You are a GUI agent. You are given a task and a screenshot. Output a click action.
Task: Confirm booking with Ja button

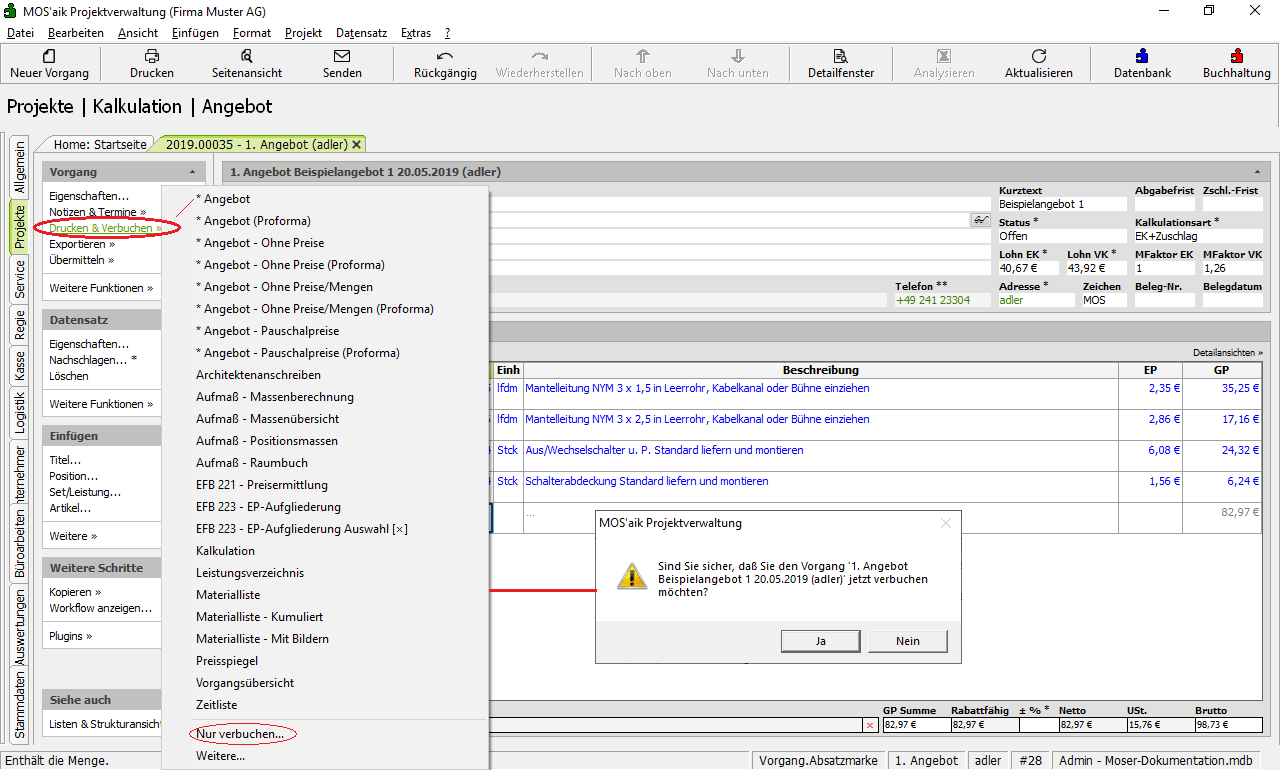(820, 641)
